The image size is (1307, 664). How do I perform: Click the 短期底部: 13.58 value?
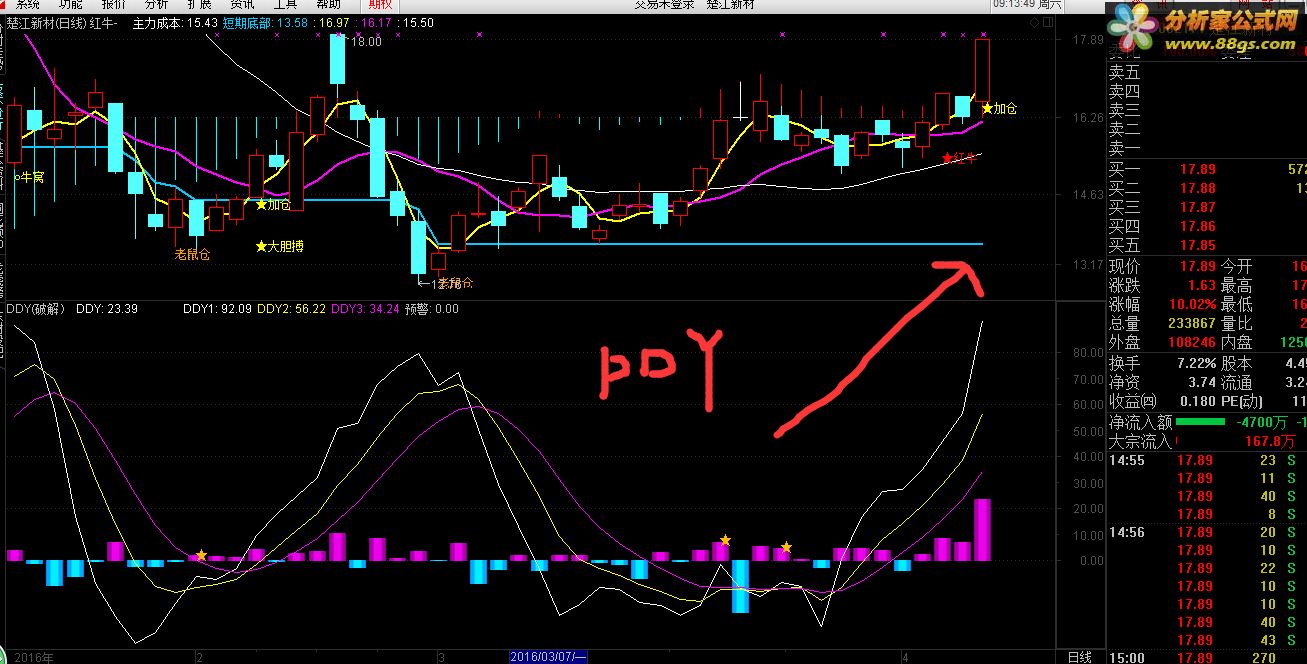click(x=265, y=22)
